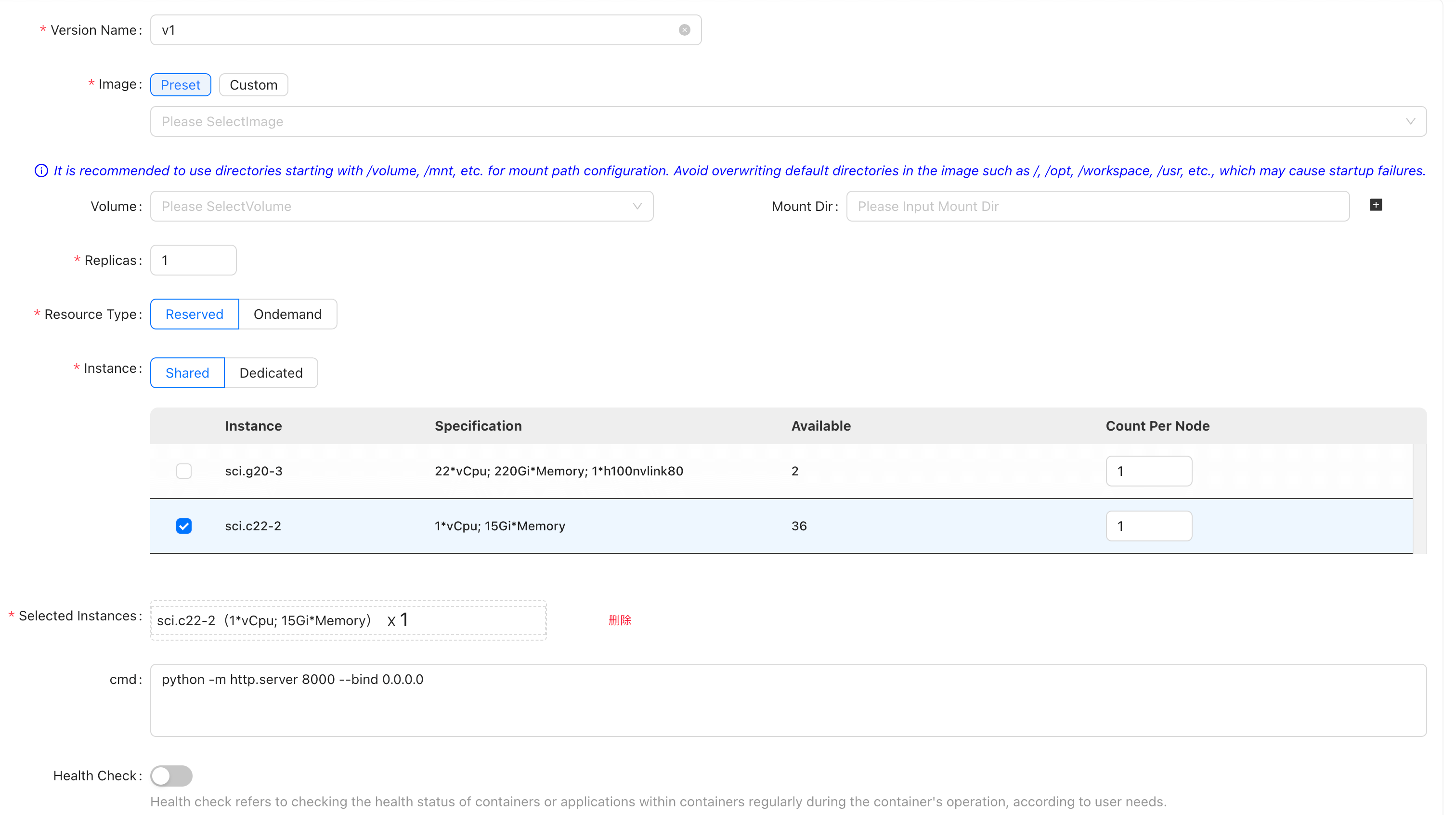
Task: Click specification 22*vCpu; 220Gi*Memory; 1*h100nvlink80
Action: (559, 471)
